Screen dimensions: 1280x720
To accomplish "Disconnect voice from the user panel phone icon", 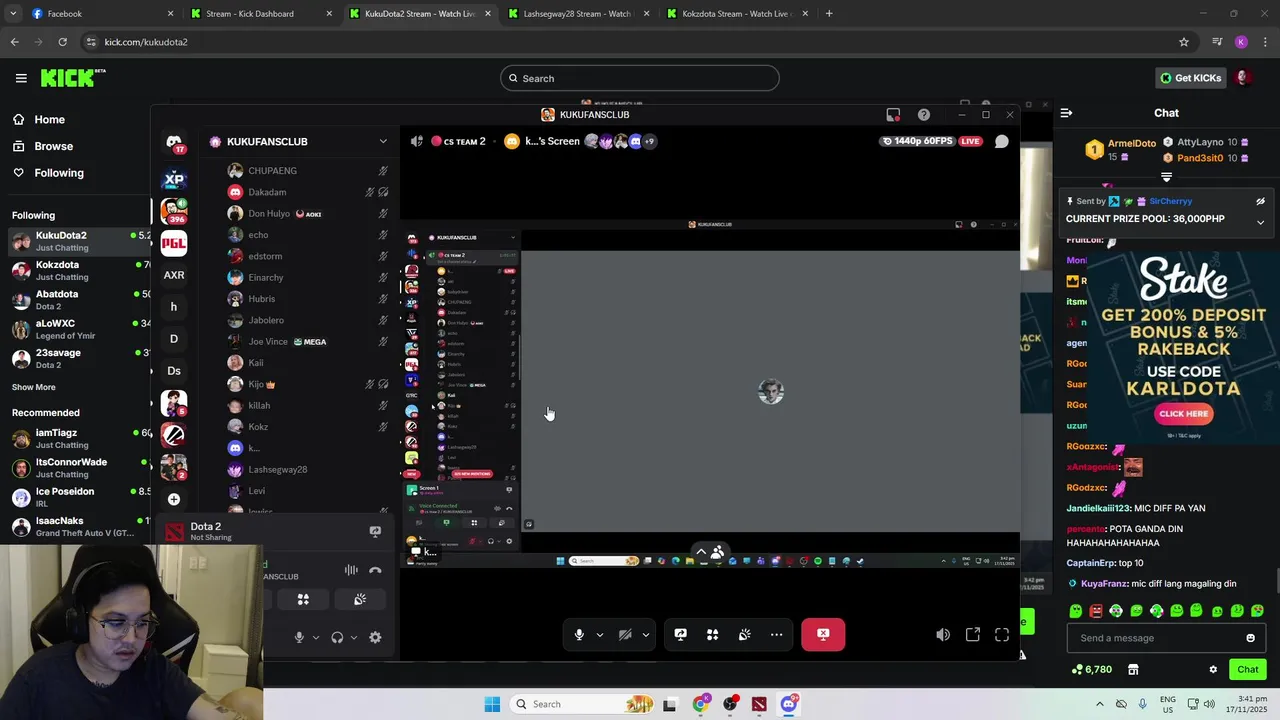I will click(375, 570).
